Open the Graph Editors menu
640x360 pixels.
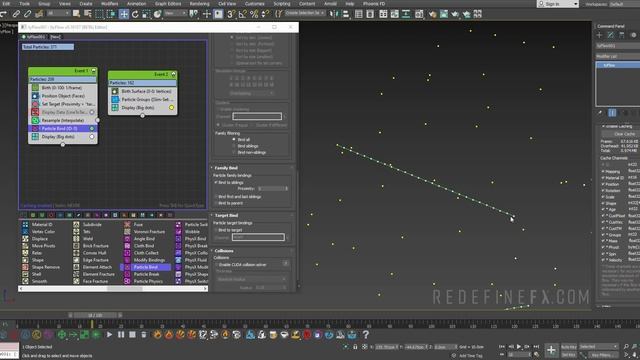(x=168, y=4)
